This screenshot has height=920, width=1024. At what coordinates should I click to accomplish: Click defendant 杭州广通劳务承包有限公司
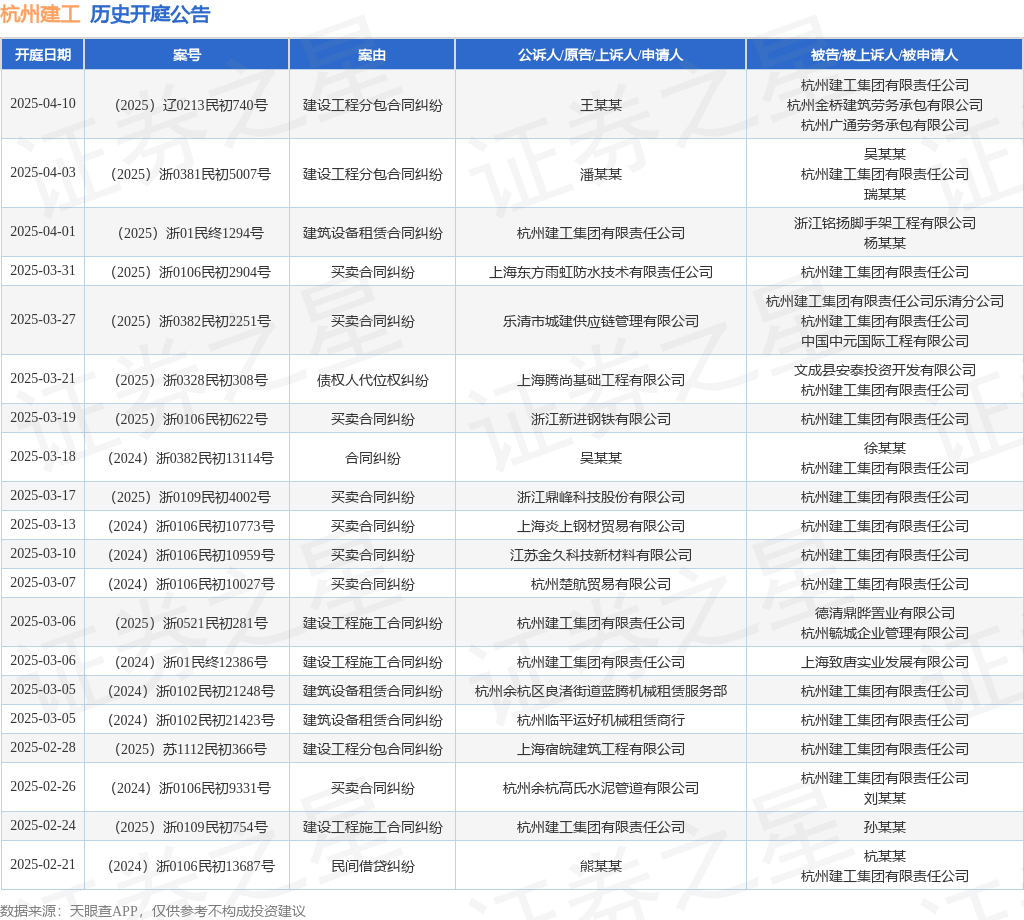point(885,125)
